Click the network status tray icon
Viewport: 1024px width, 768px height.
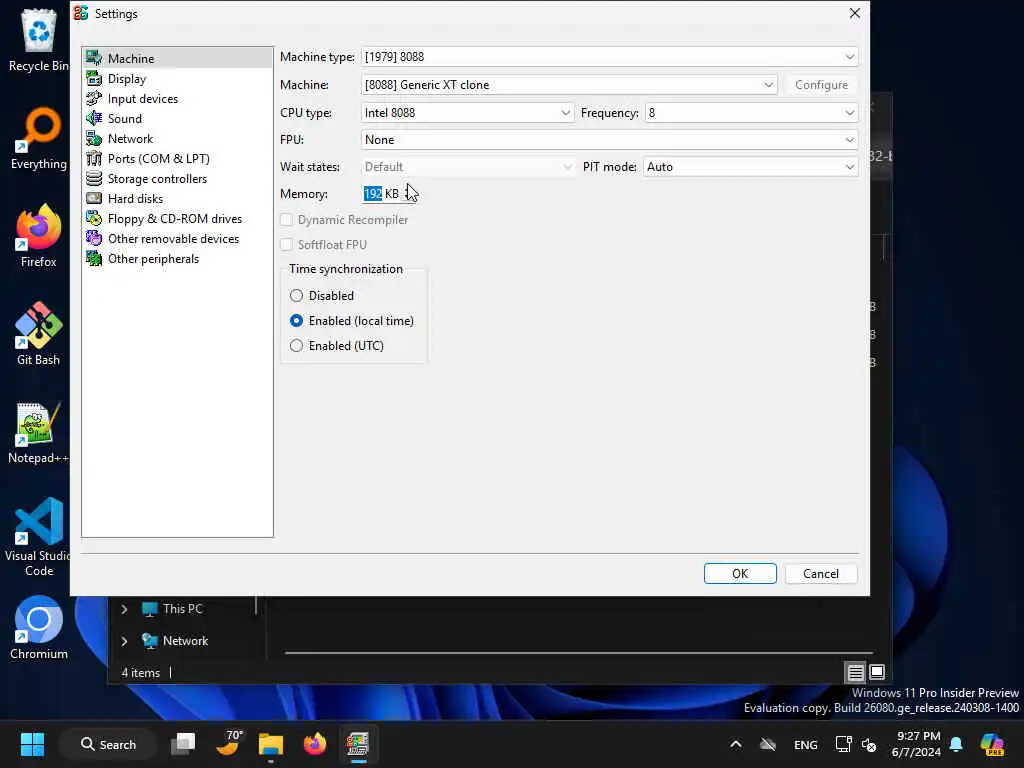(843, 744)
